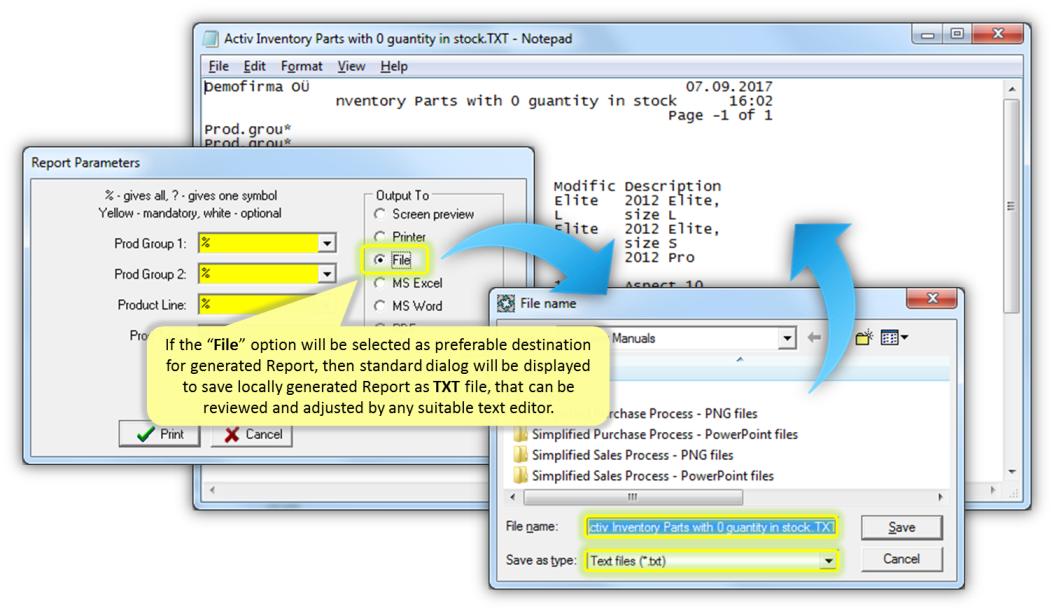Click Notepad vertical scrollbar thumb

(1012, 205)
